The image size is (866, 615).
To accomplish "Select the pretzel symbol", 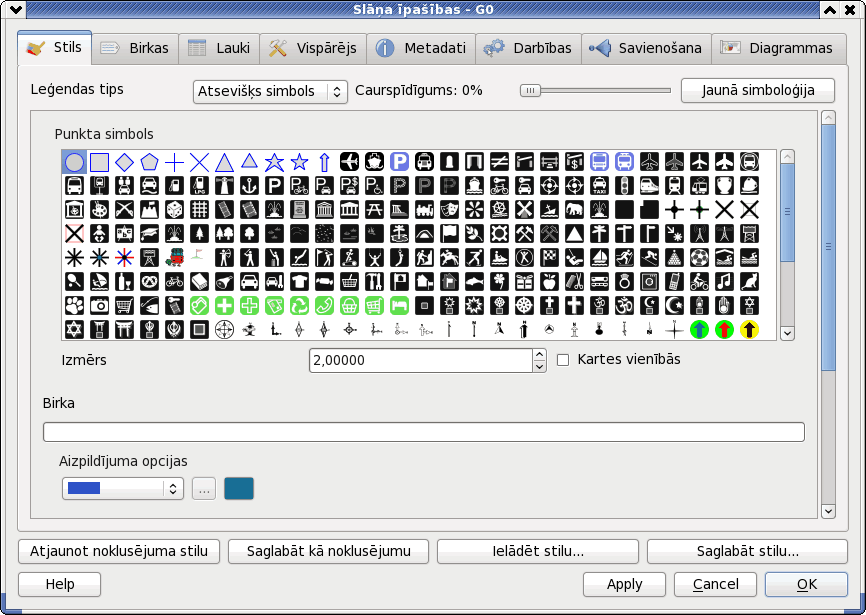I will 150,282.
